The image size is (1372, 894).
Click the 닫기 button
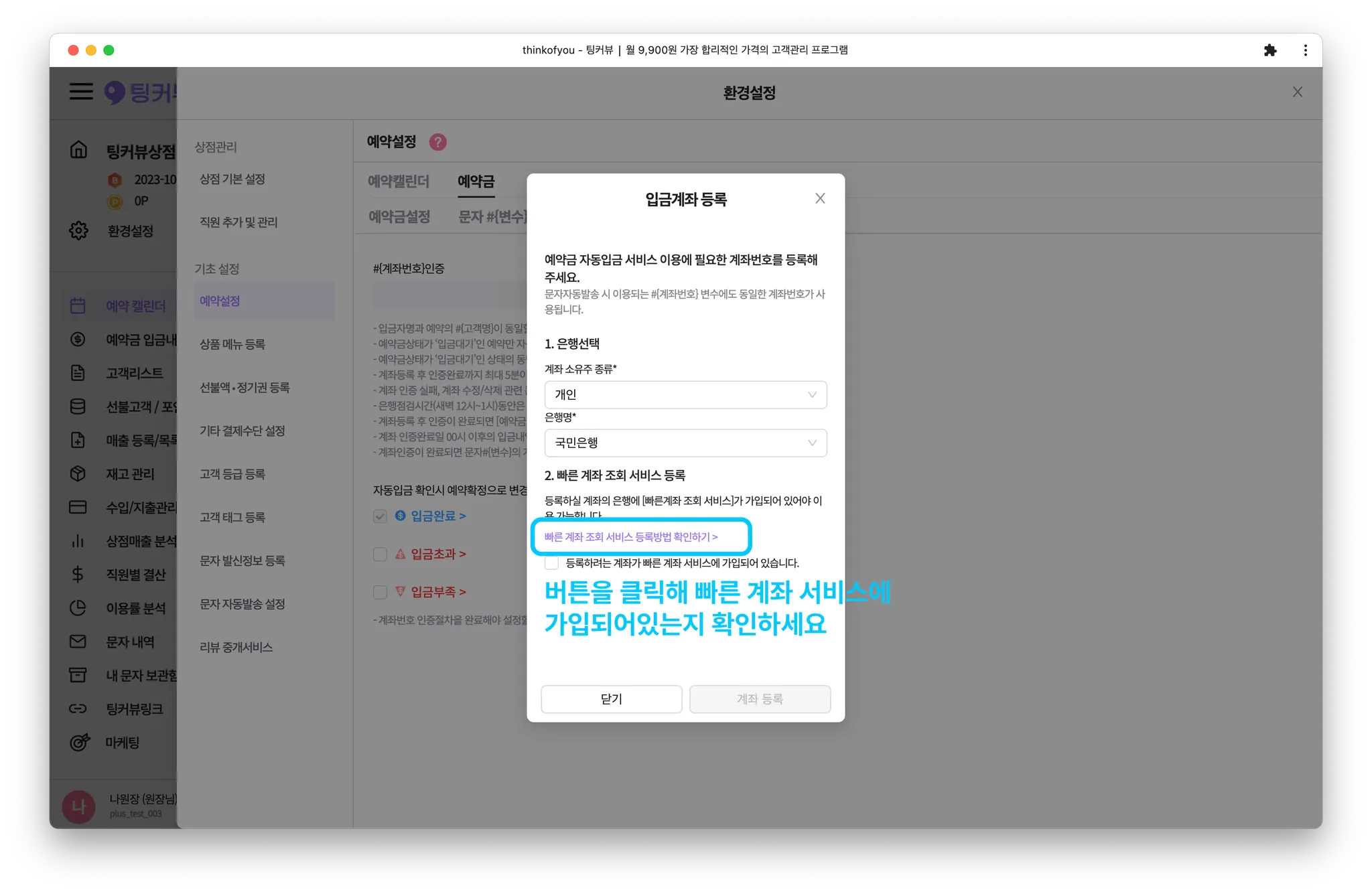pyautogui.click(x=611, y=699)
